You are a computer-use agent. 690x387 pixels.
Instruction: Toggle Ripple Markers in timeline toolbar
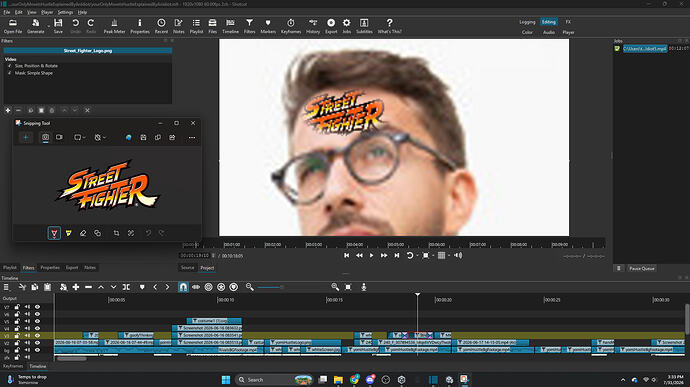point(234,287)
